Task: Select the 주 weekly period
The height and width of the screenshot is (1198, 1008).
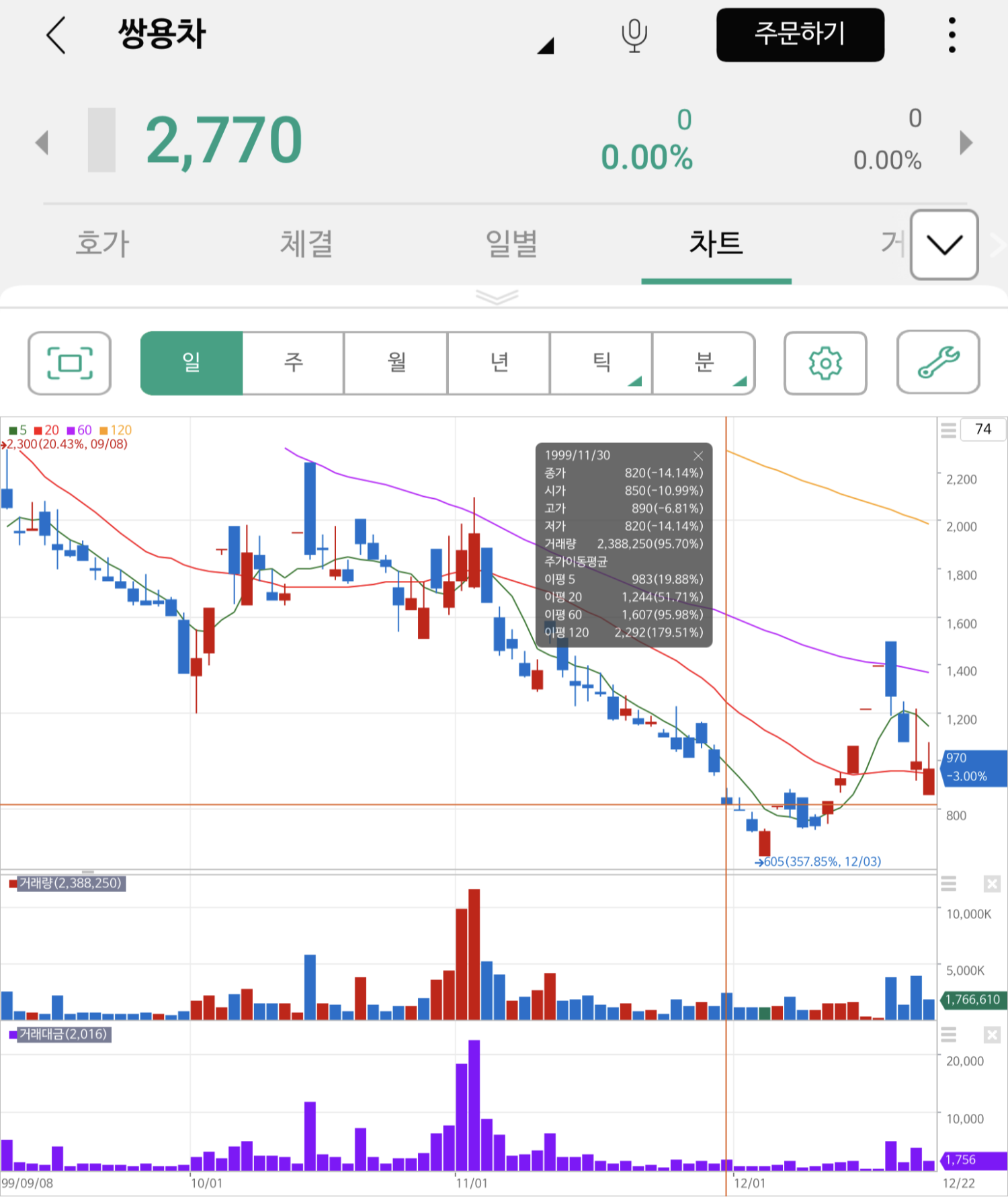Action: pyautogui.click(x=294, y=363)
